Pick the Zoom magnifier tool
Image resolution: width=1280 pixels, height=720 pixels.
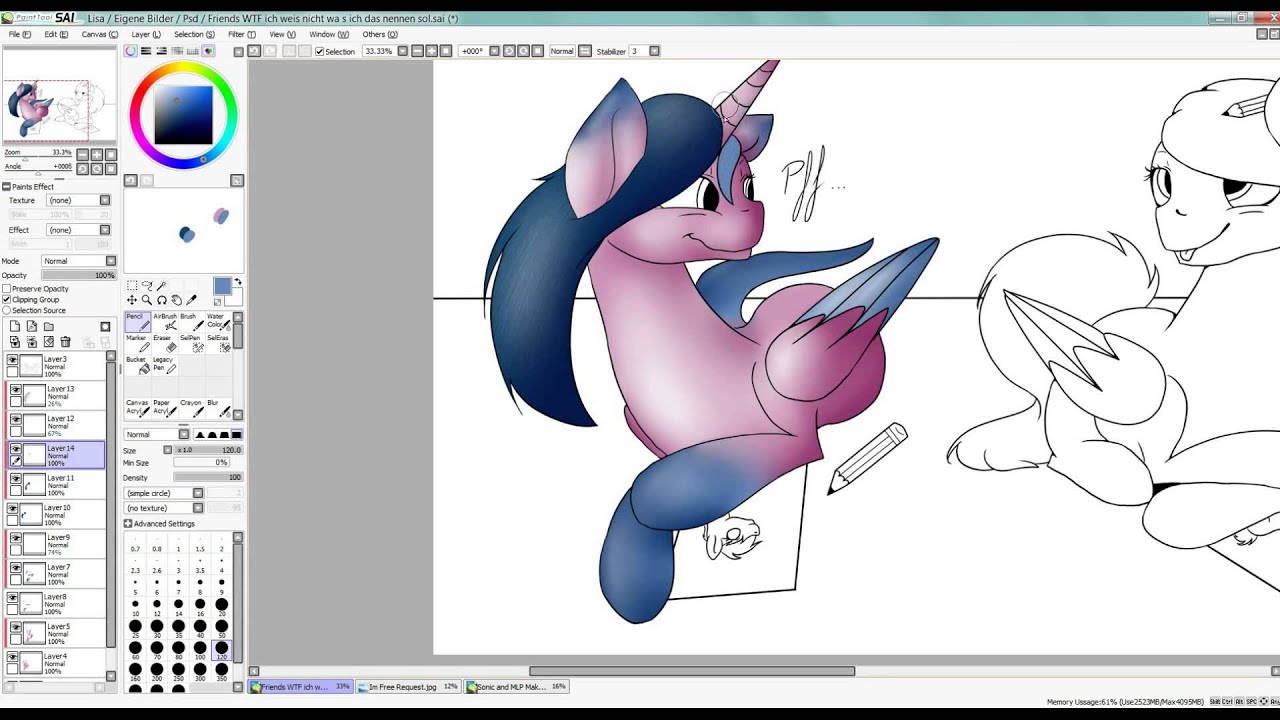pos(147,300)
